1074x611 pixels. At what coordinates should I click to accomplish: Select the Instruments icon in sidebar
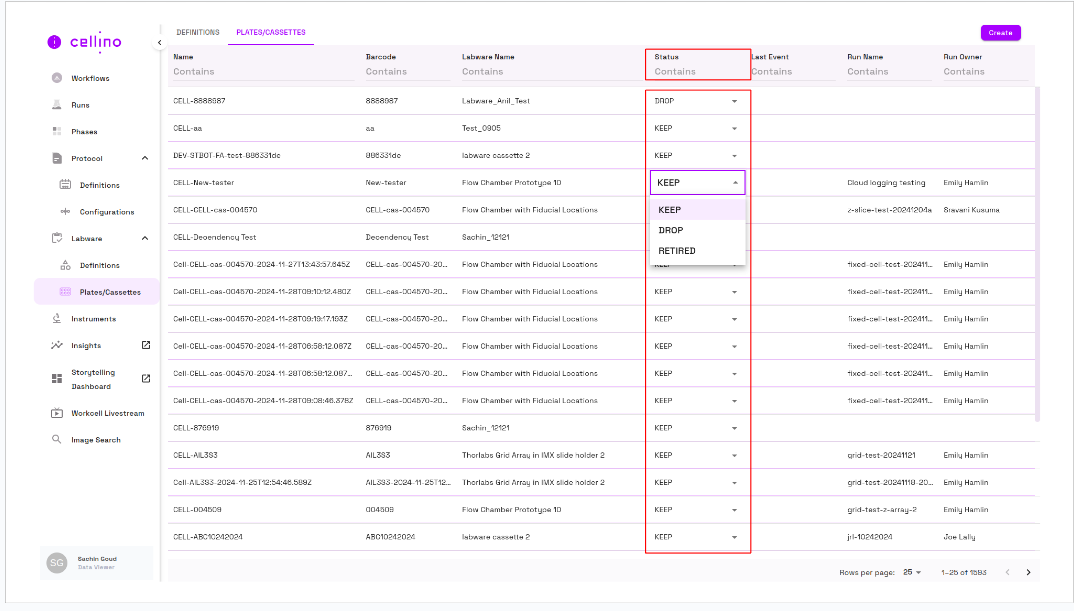[x=57, y=319]
